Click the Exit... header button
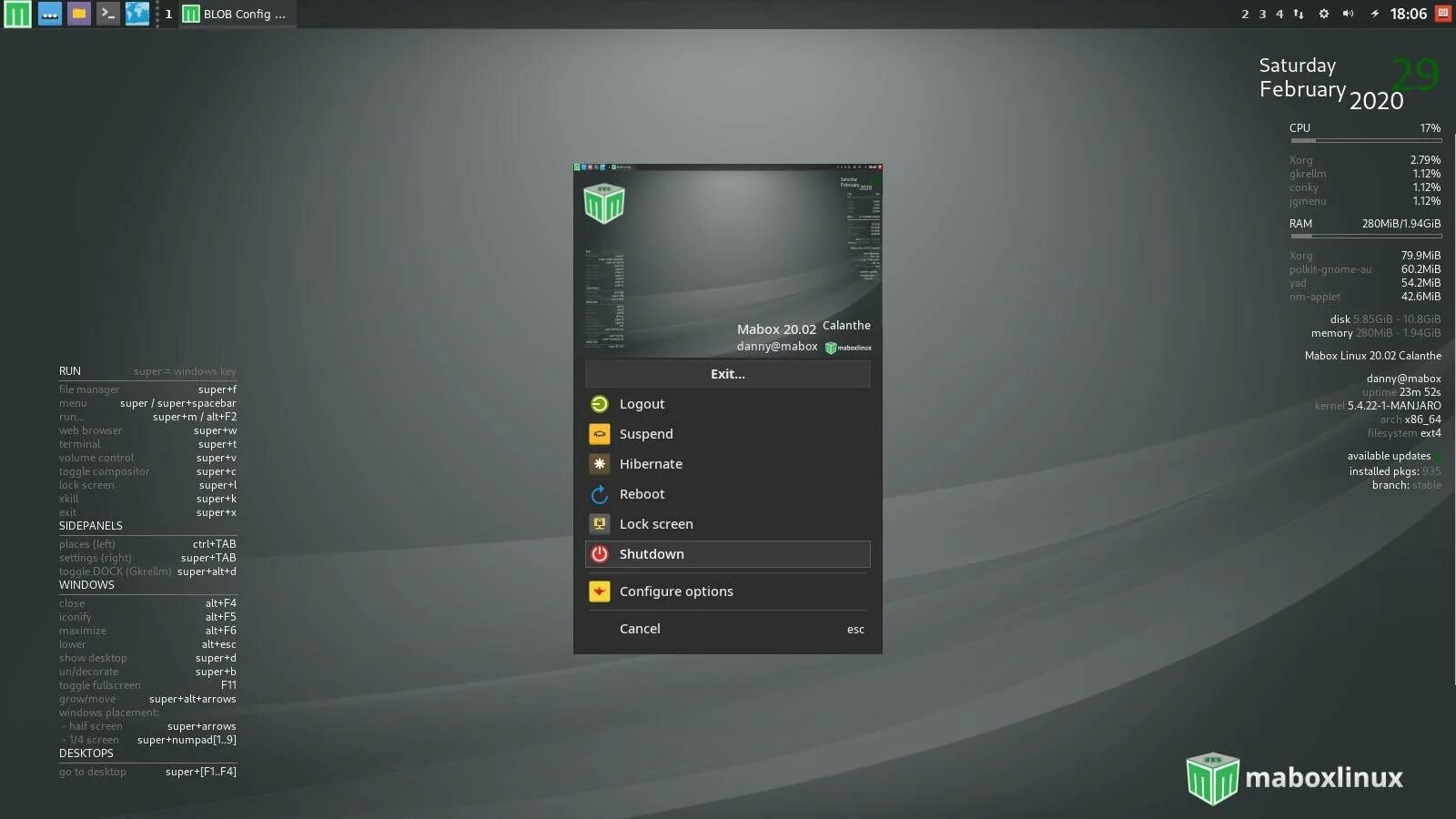 [728, 374]
